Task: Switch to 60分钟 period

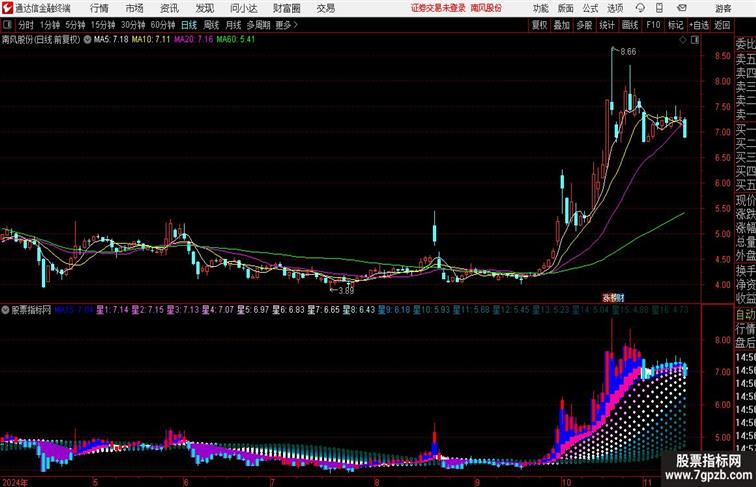Action: pos(163,25)
